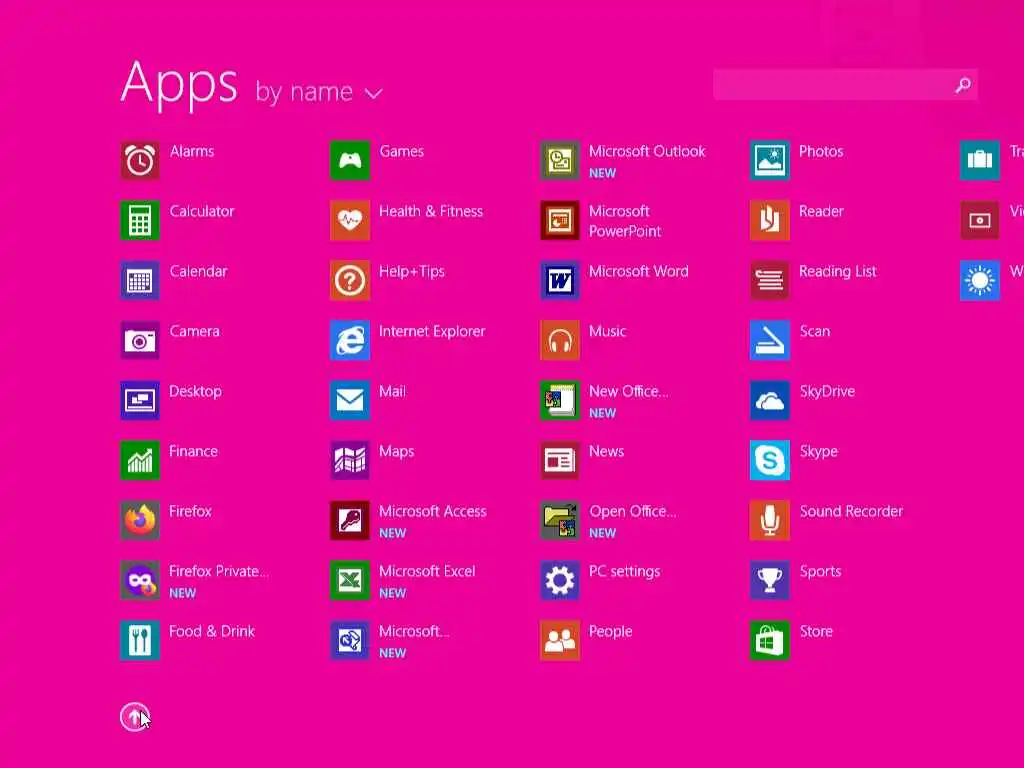Screen dimensions: 1024x768
Task: Open the Help+Tips question mark icon
Action: point(350,280)
